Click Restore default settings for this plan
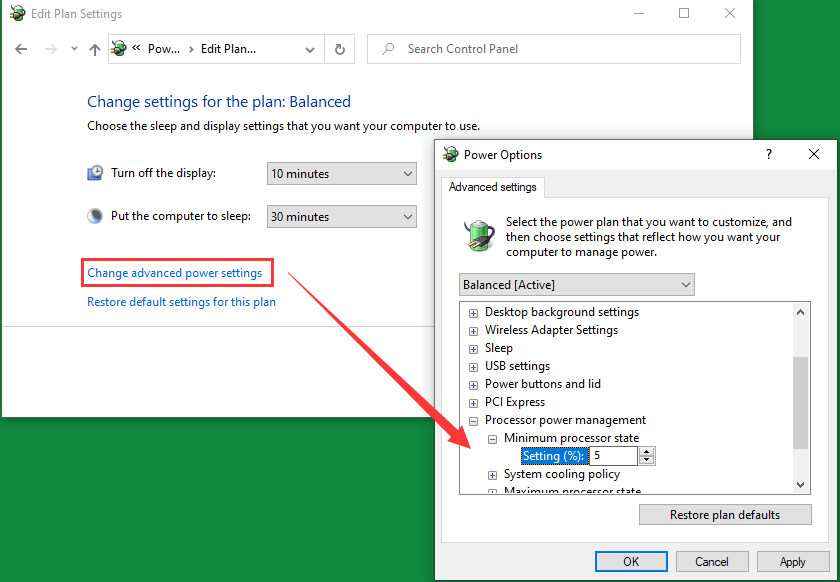 point(181,302)
